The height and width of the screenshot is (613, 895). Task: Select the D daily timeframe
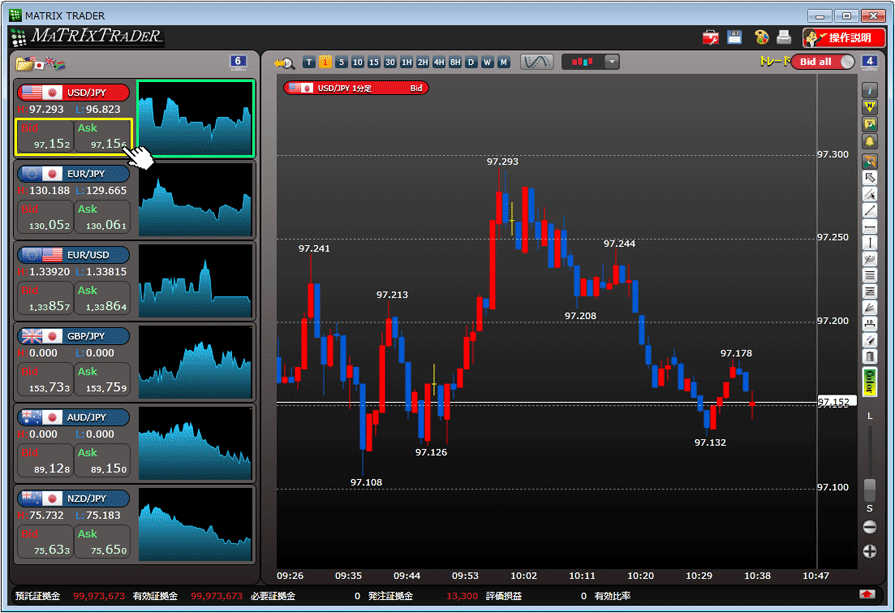click(x=471, y=62)
